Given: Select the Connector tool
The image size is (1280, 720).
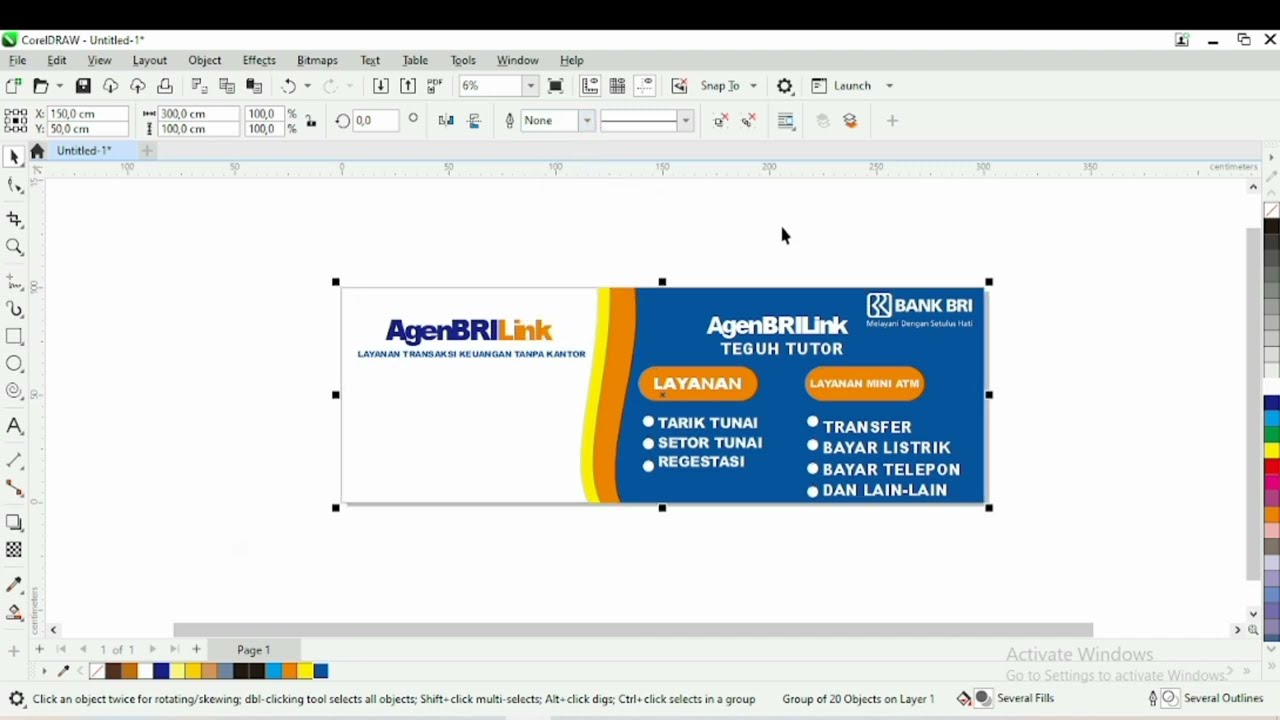Looking at the screenshot, I should click(14, 488).
